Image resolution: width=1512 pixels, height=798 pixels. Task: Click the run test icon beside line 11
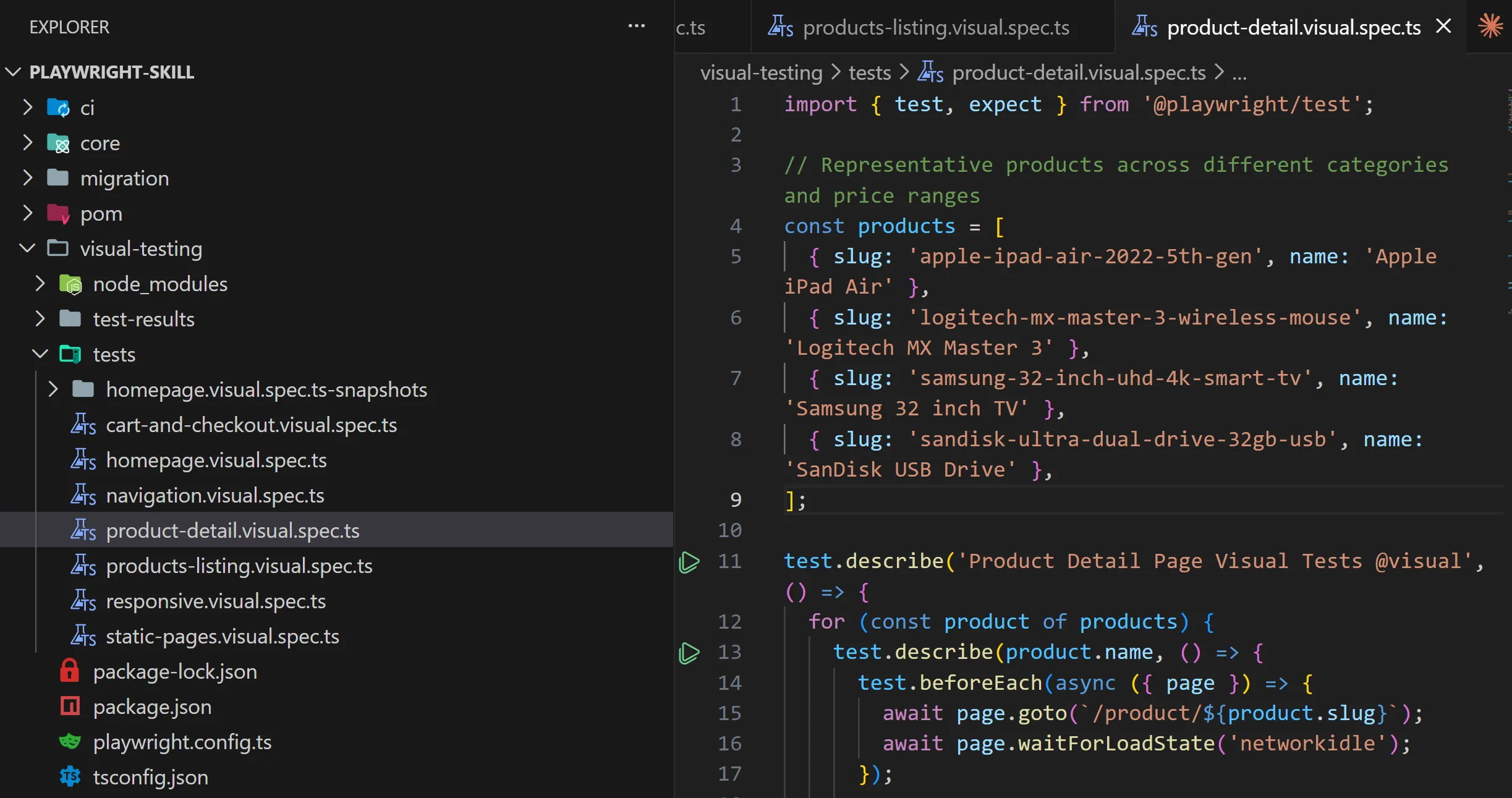pos(689,562)
